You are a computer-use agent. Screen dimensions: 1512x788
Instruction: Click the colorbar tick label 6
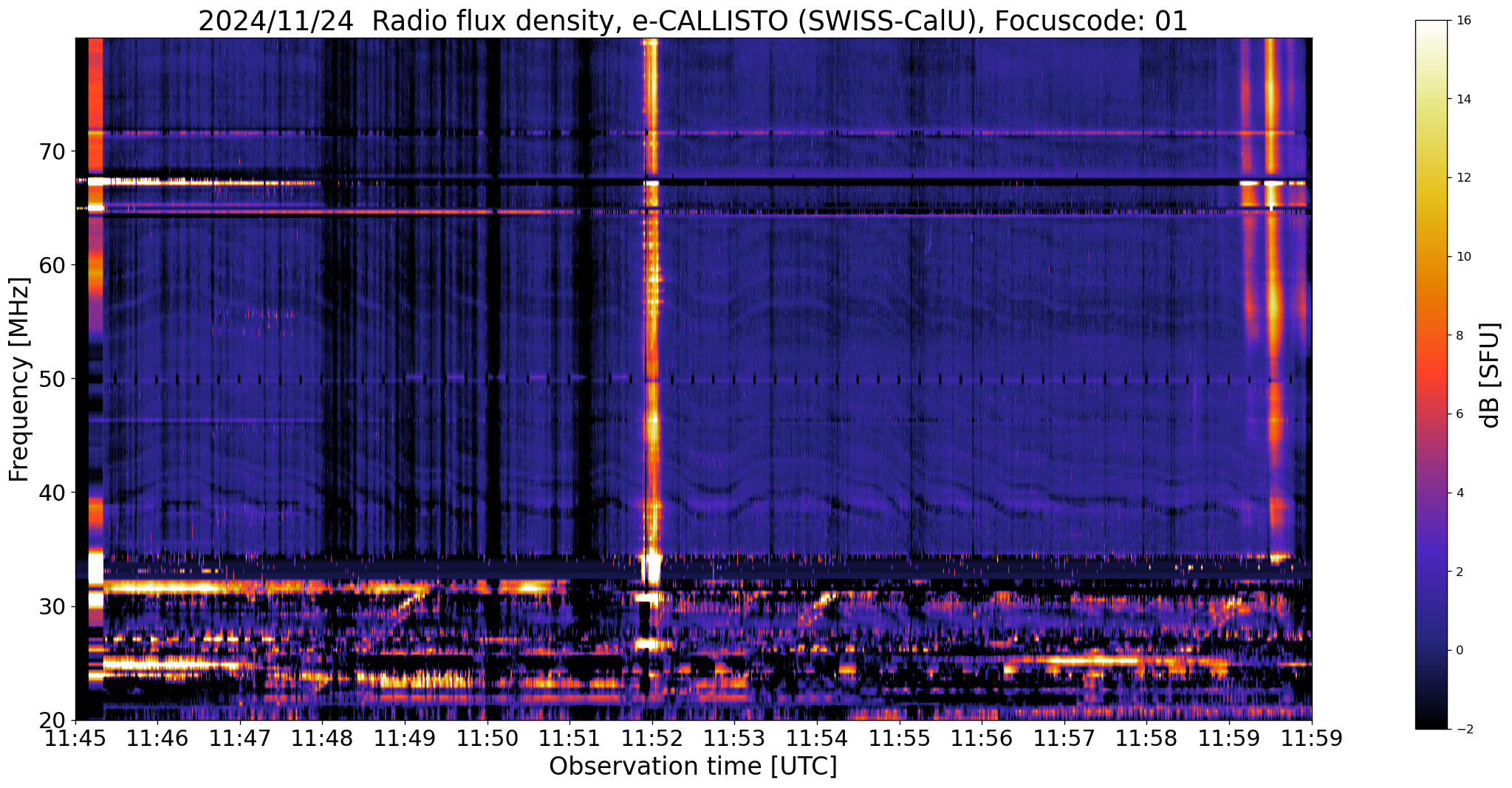coord(1460,414)
